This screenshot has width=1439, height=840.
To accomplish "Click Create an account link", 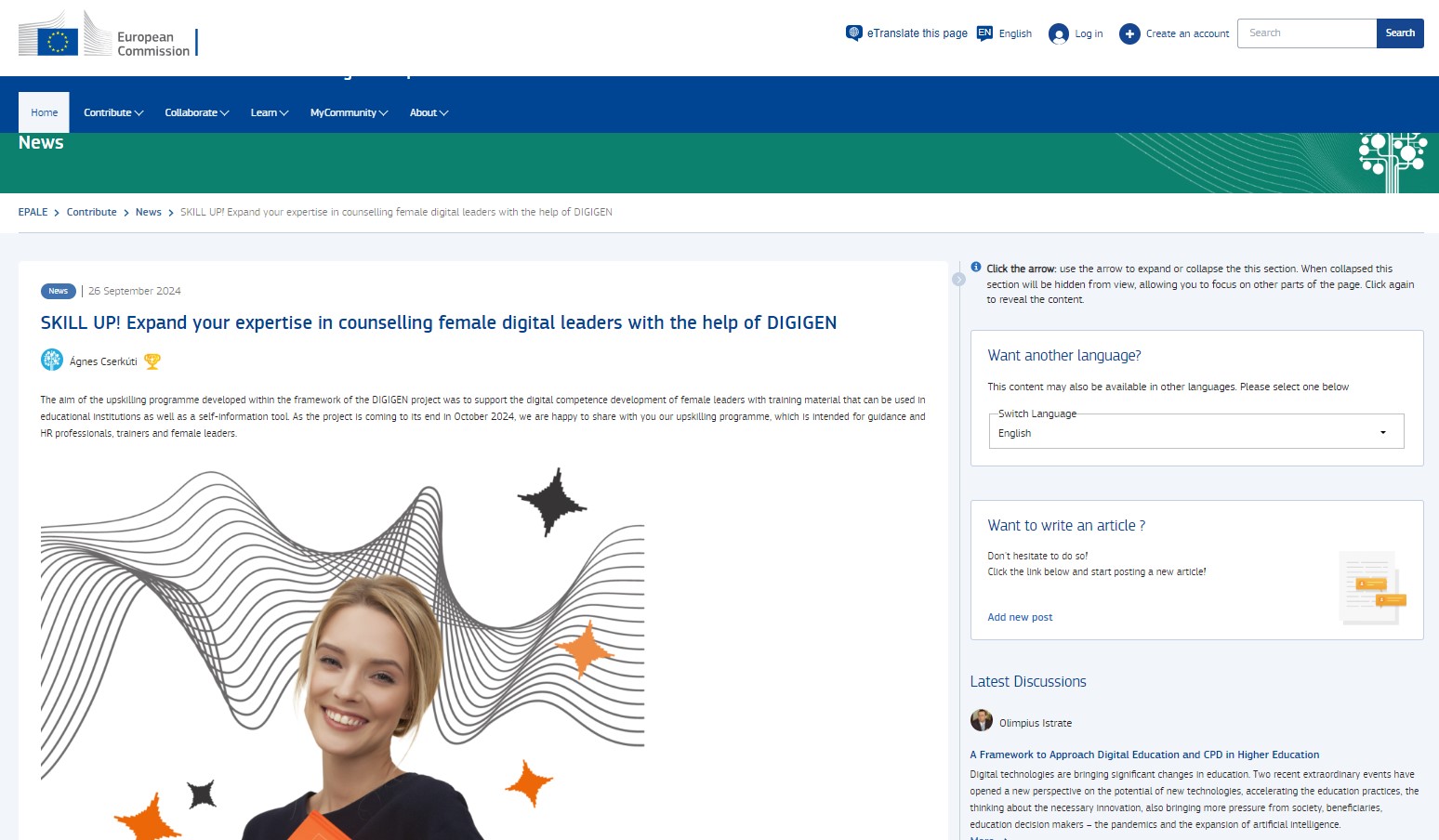I will click(x=1187, y=33).
